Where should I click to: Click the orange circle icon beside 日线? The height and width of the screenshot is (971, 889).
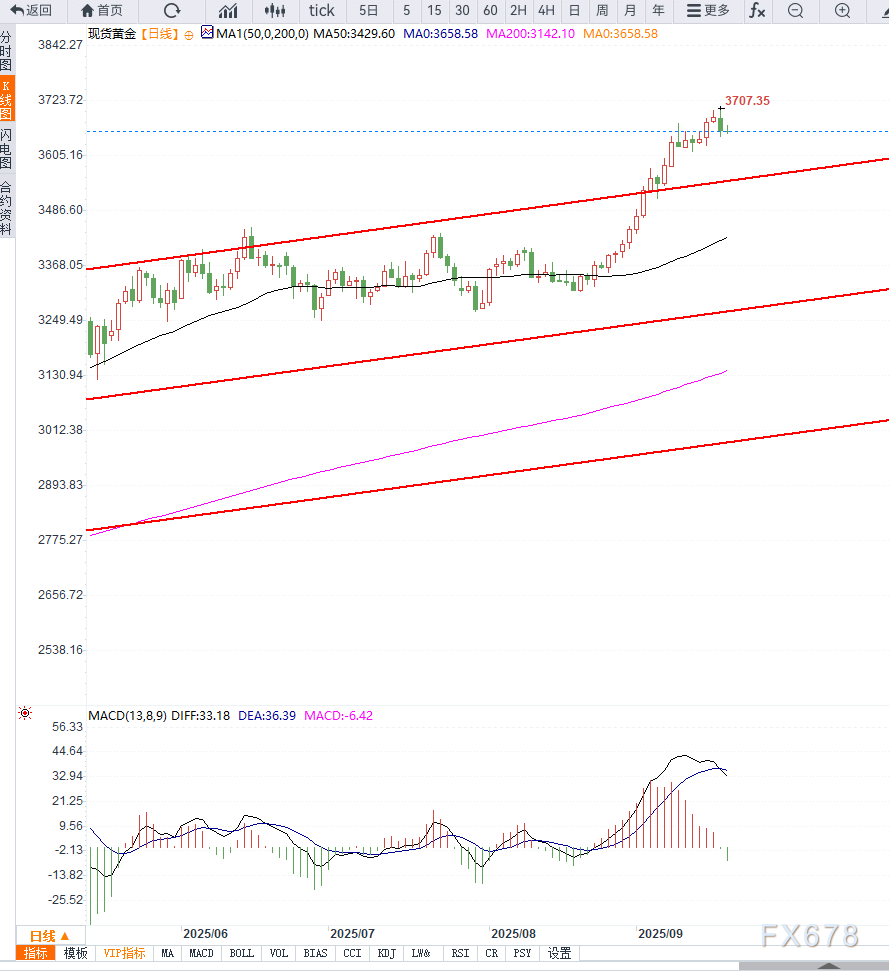pos(189,34)
